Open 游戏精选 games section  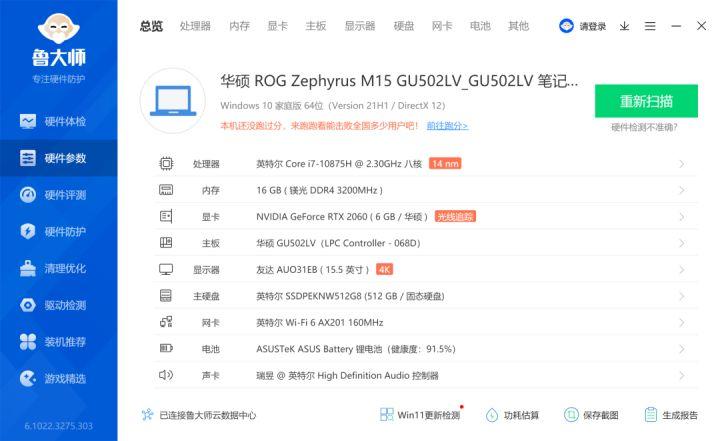(x=58, y=379)
